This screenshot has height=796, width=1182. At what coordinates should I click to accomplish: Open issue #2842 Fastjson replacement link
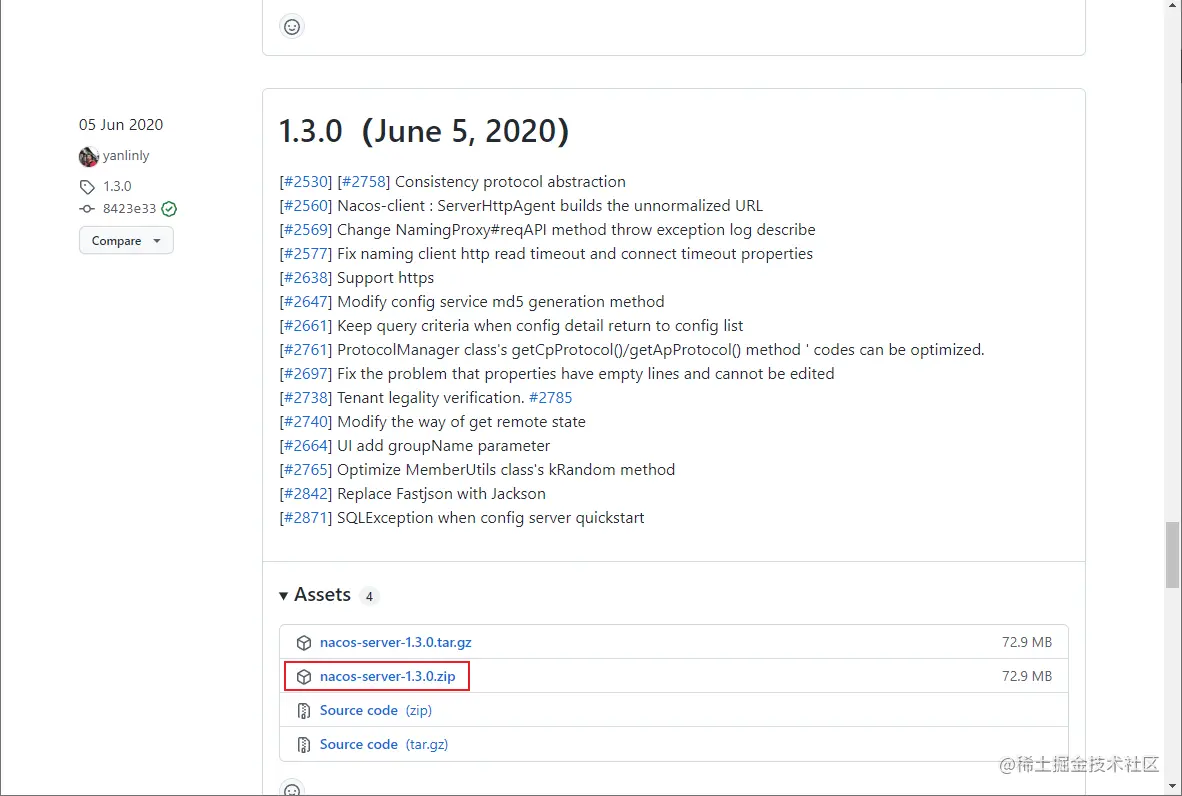point(305,494)
